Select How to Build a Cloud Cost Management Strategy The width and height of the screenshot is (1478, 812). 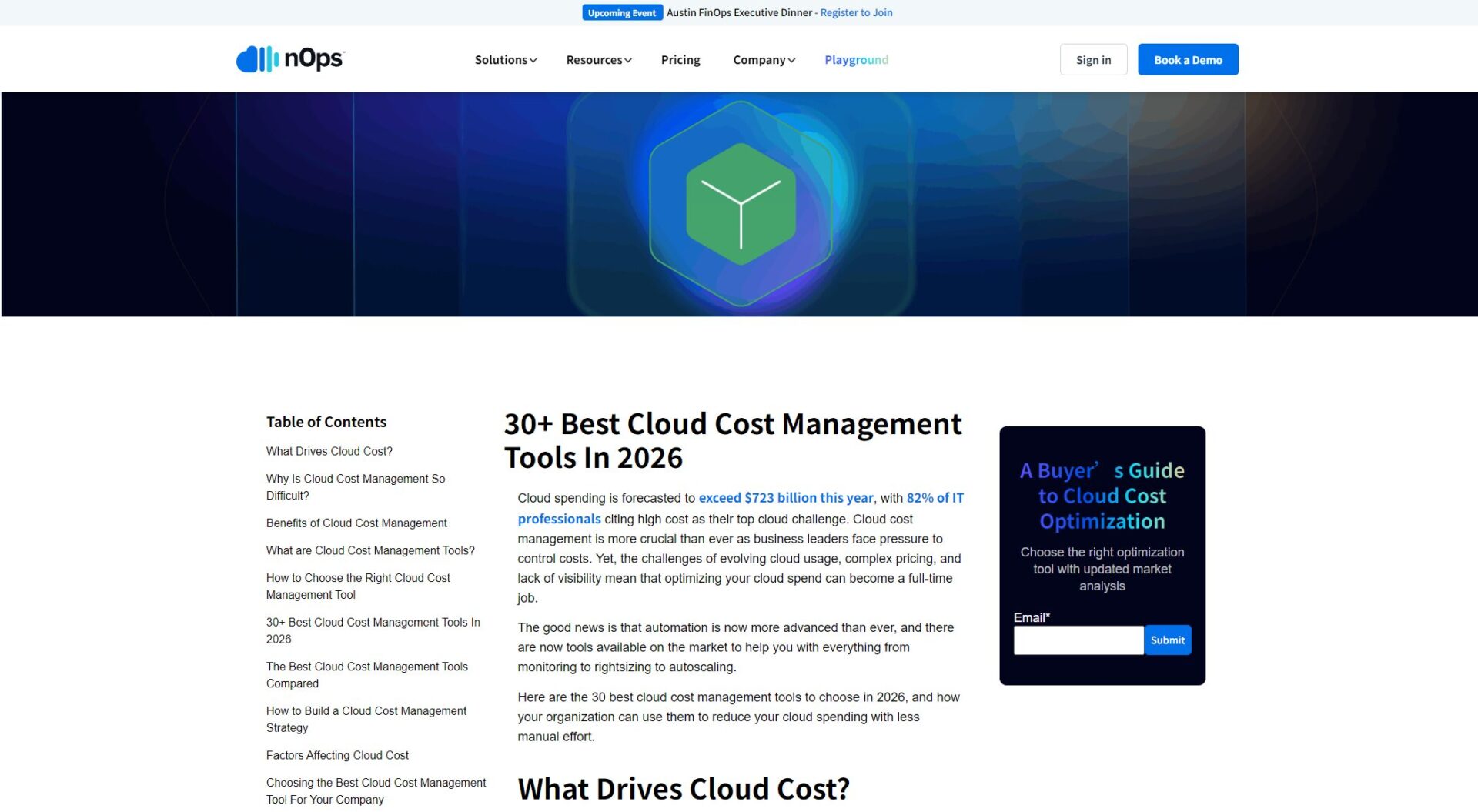click(366, 720)
